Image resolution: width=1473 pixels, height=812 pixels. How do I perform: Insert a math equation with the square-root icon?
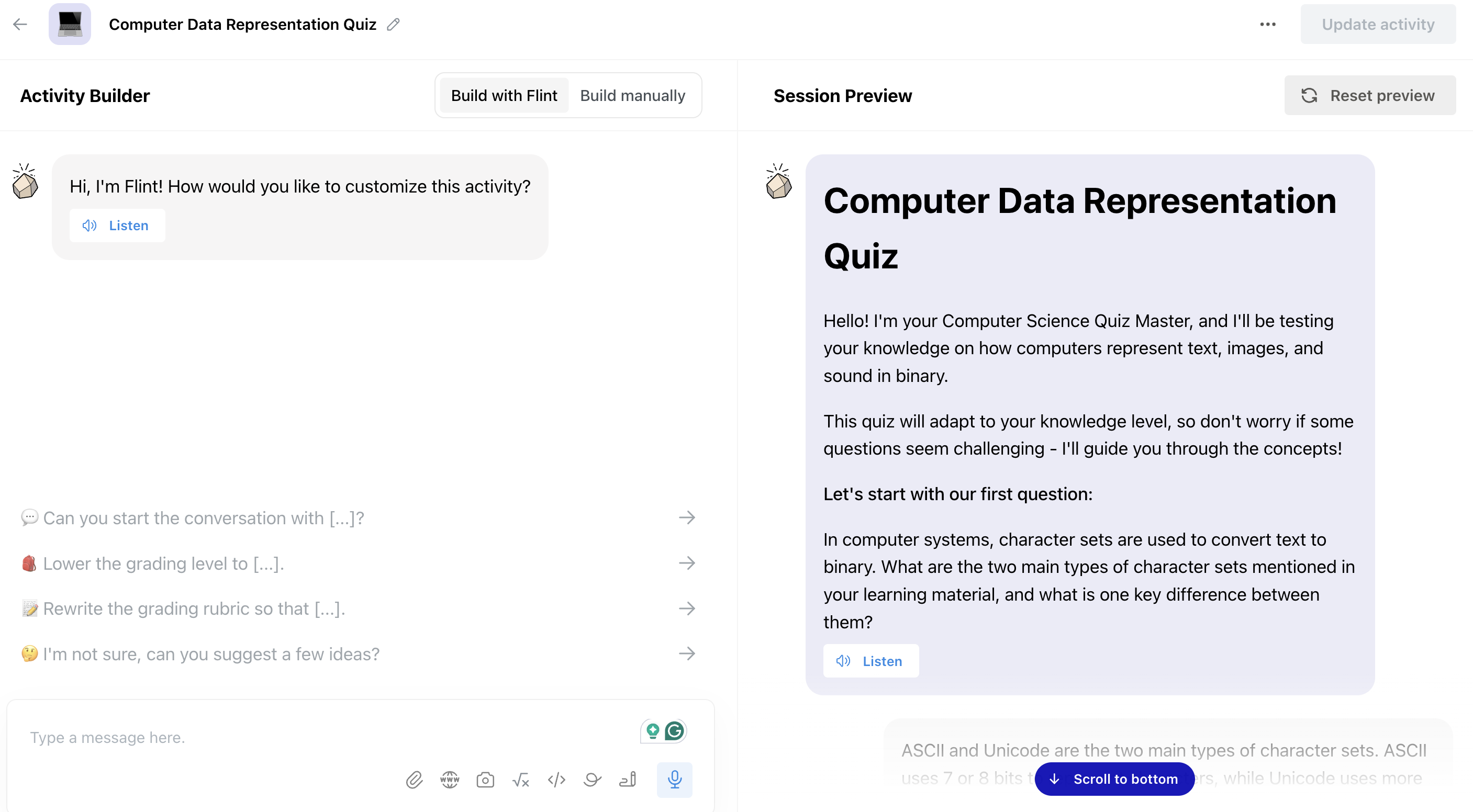tap(520, 780)
